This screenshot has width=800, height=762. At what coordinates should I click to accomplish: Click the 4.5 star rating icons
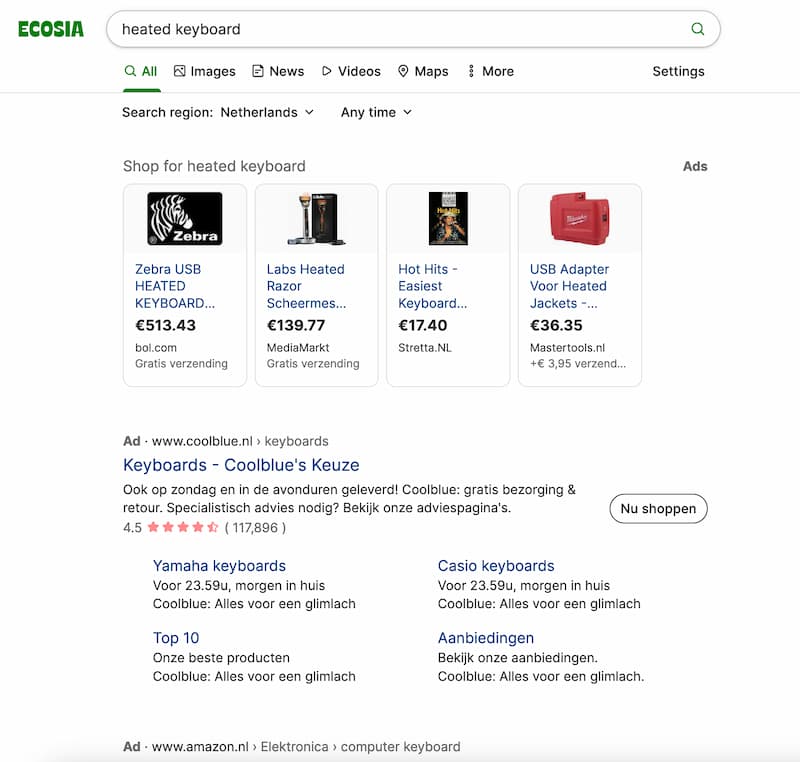(x=183, y=527)
